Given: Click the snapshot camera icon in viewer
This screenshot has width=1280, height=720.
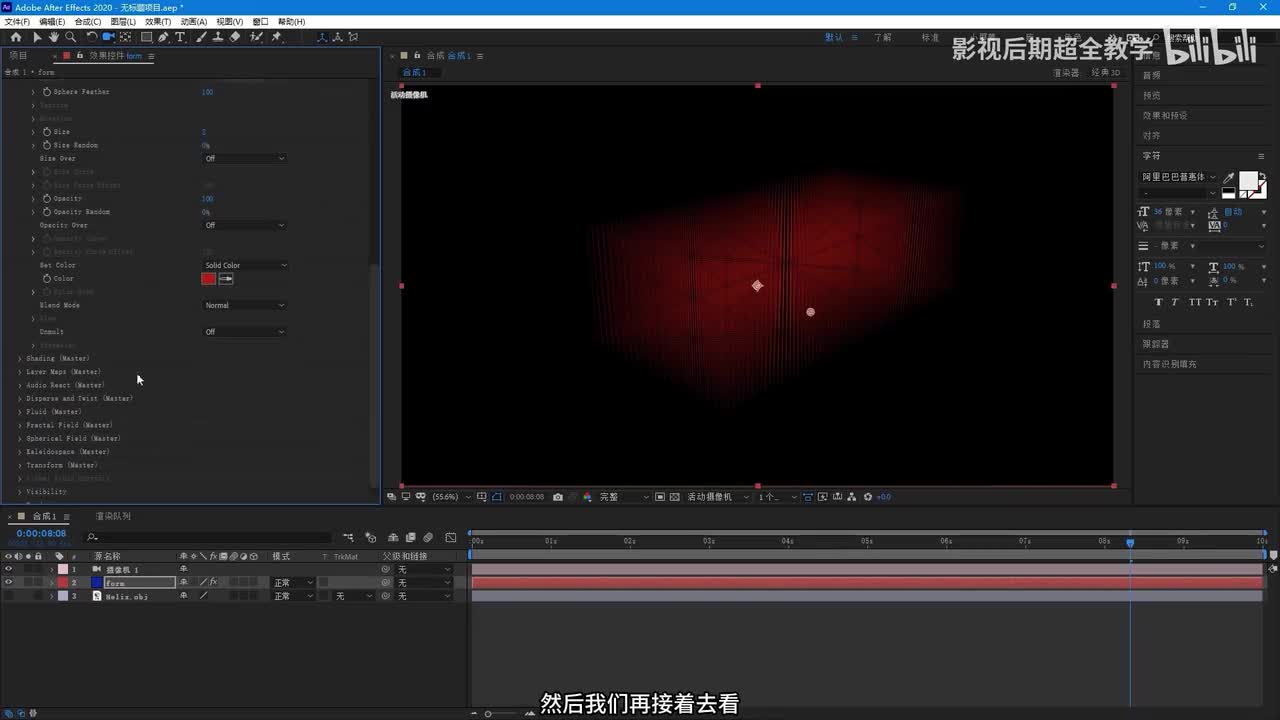Looking at the screenshot, I should [x=558, y=497].
